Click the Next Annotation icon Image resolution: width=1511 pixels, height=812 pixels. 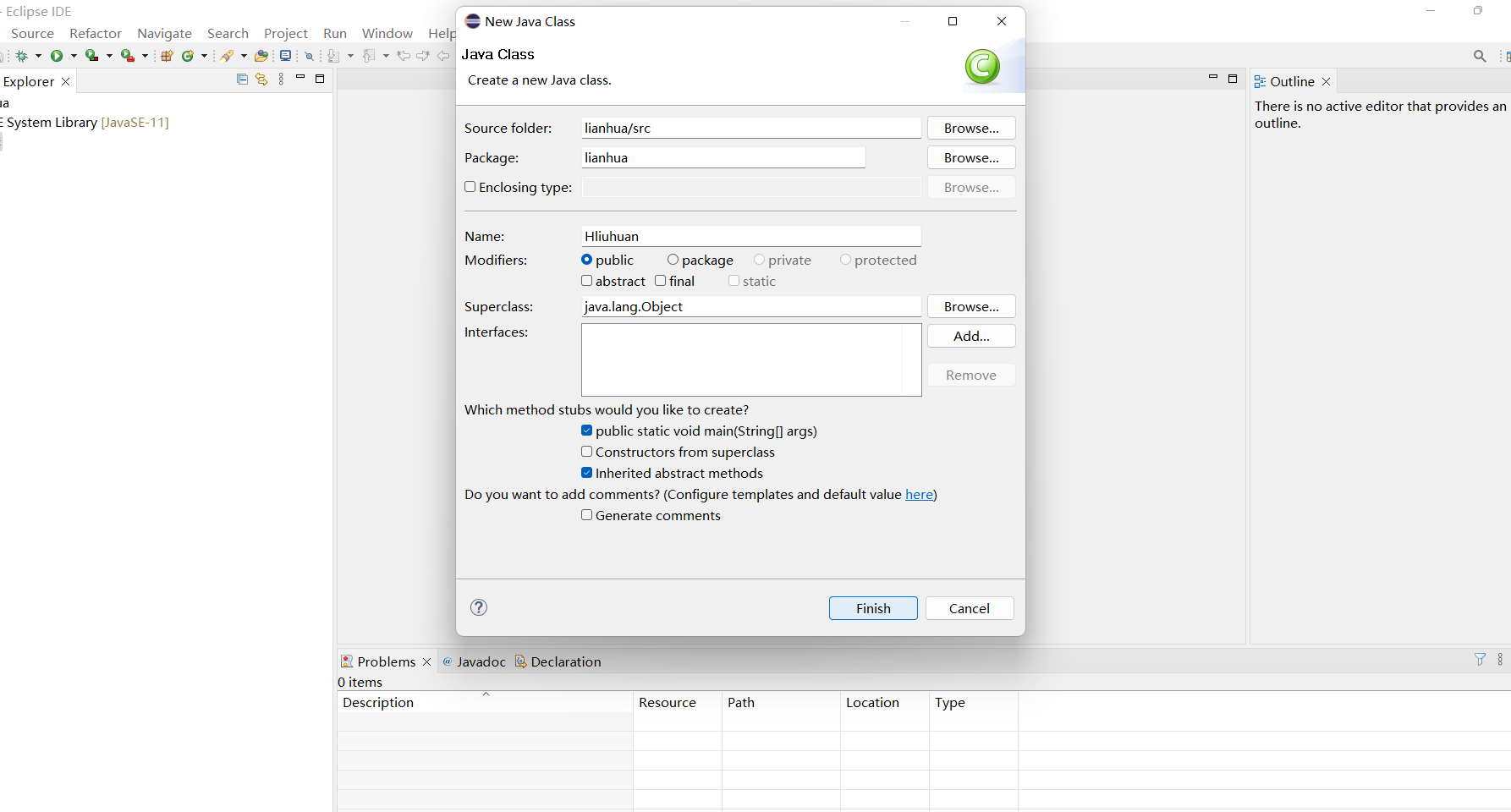pyautogui.click(x=333, y=56)
